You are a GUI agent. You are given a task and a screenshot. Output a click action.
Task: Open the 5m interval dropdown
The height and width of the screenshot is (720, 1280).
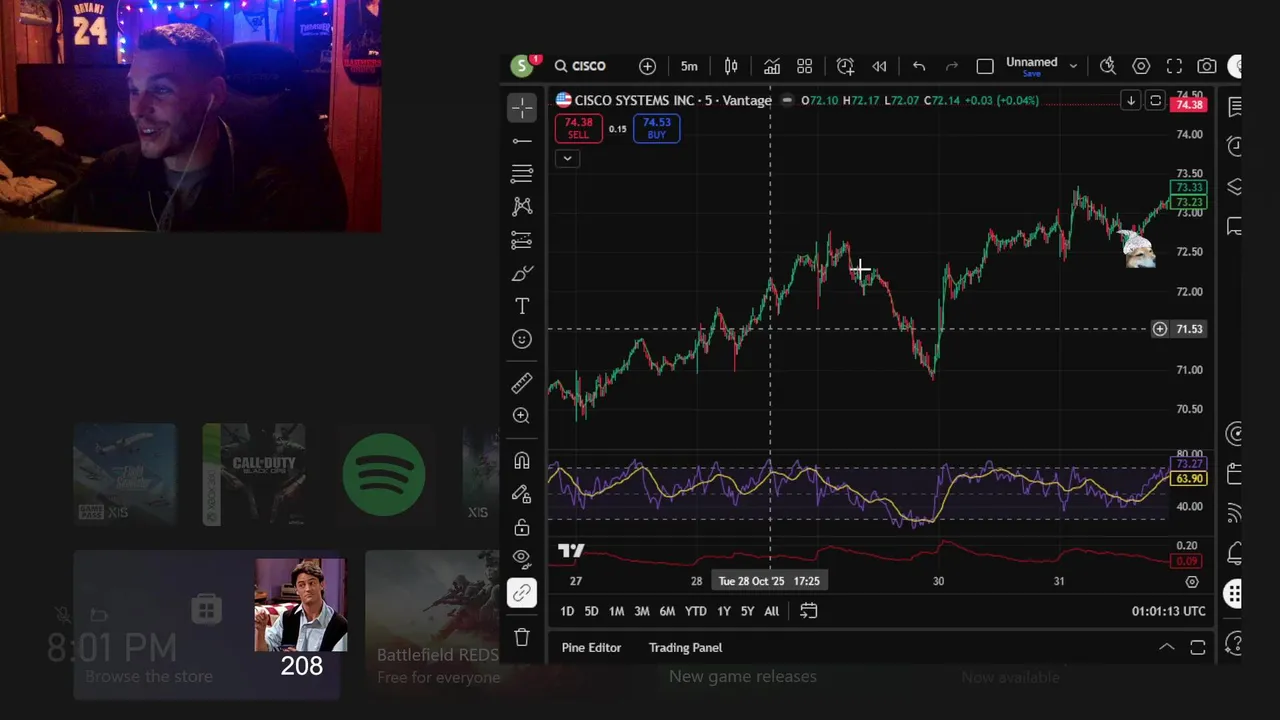(689, 66)
